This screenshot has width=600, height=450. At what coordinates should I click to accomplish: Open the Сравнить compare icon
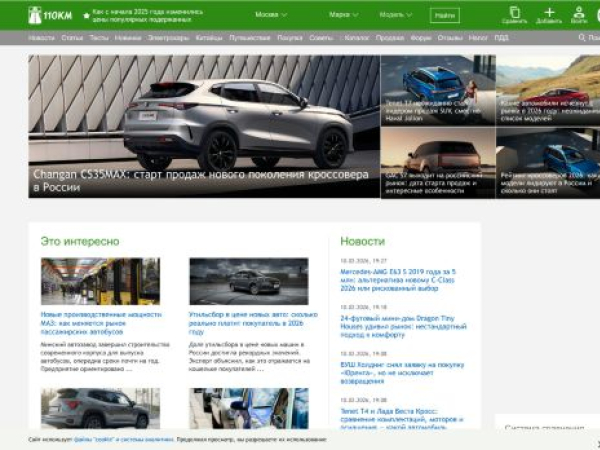[x=514, y=14]
